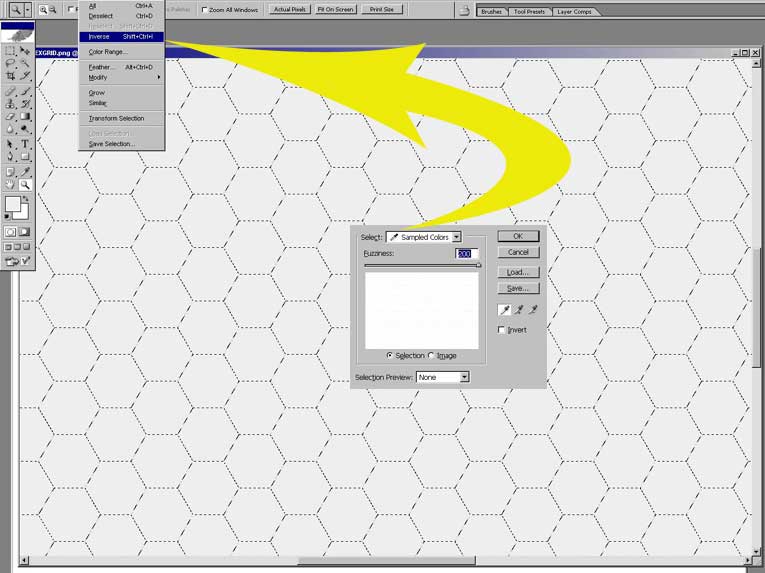Swap foreground and background colors
Screen dimensions: 765x573
point(26,199)
